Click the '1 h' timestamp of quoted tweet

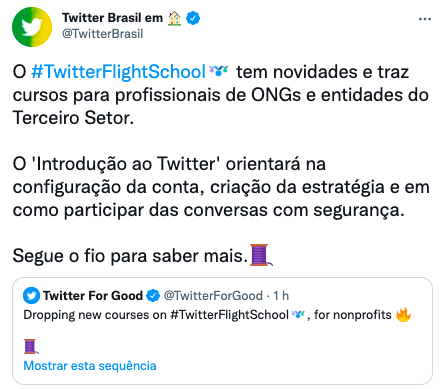coord(281,296)
